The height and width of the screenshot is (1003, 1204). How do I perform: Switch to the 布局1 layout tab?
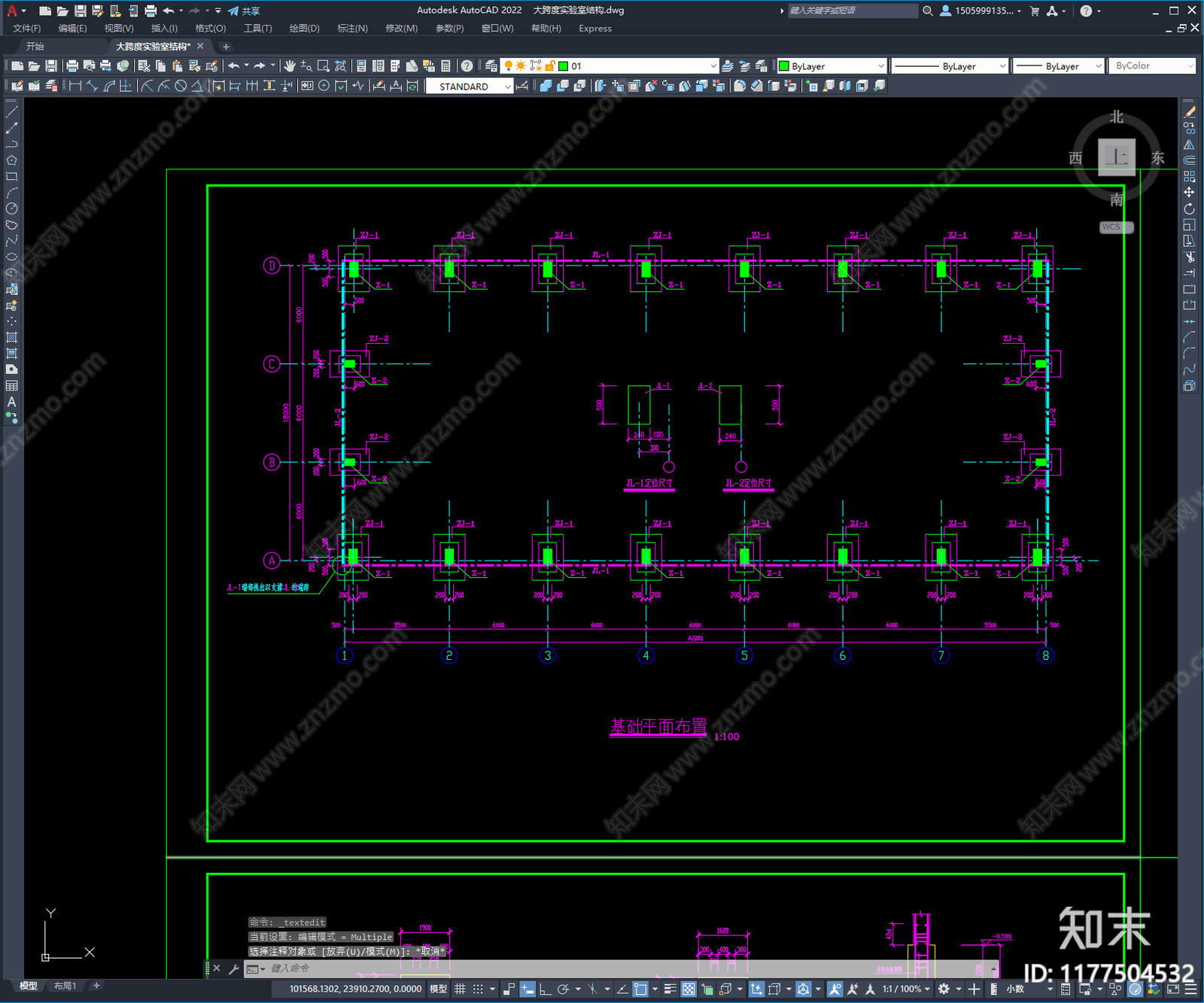point(65,986)
